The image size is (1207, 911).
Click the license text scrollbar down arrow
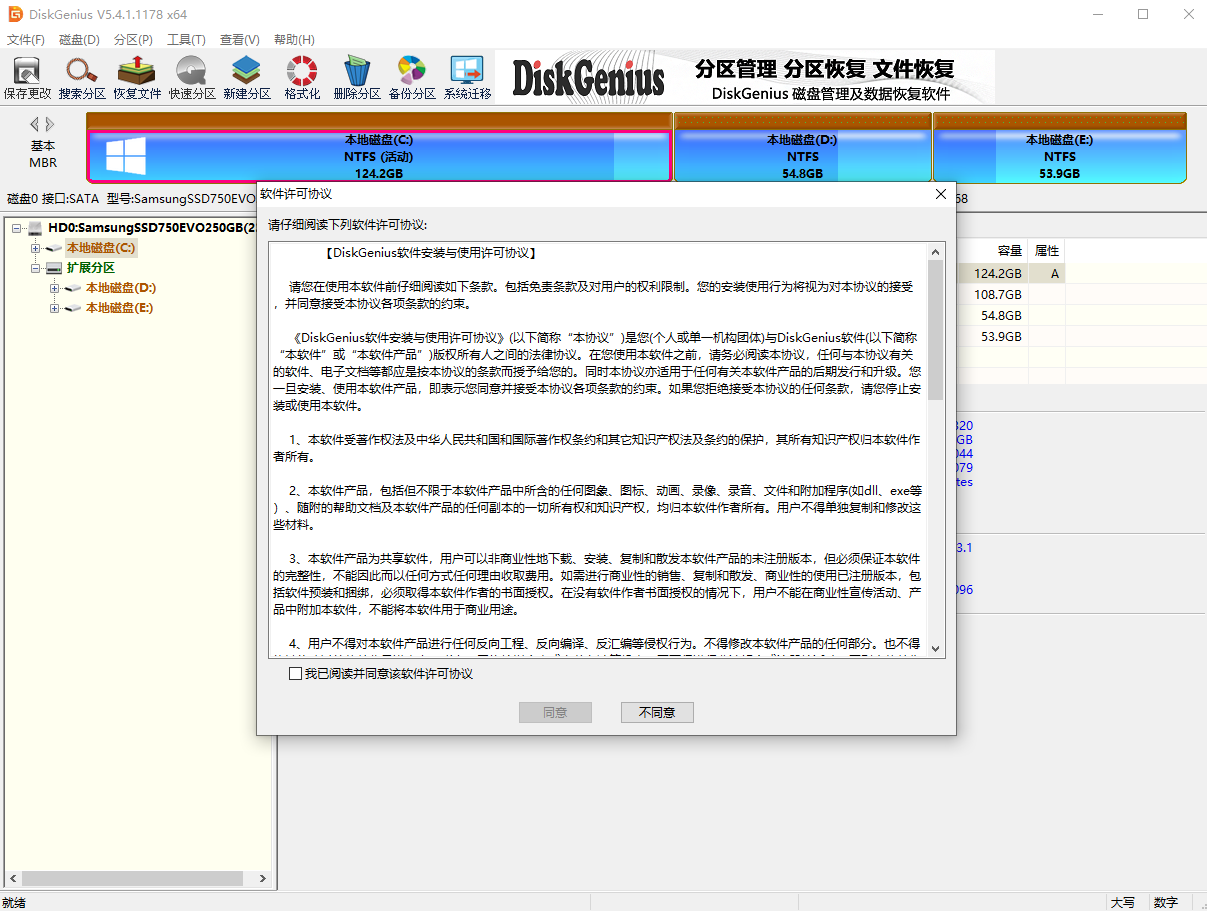pyautogui.click(x=936, y=649)
